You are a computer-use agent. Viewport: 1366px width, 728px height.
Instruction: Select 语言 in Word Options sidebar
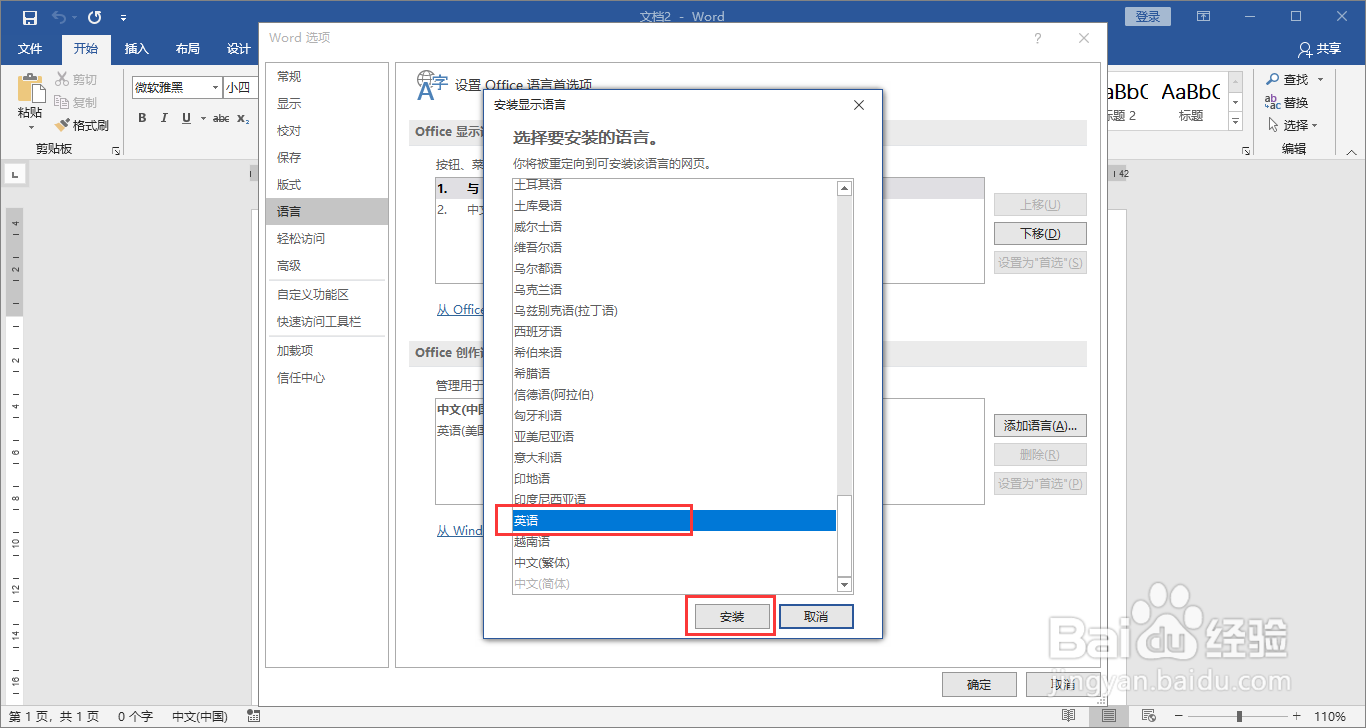pyautogui.click(x=327, y=211)
